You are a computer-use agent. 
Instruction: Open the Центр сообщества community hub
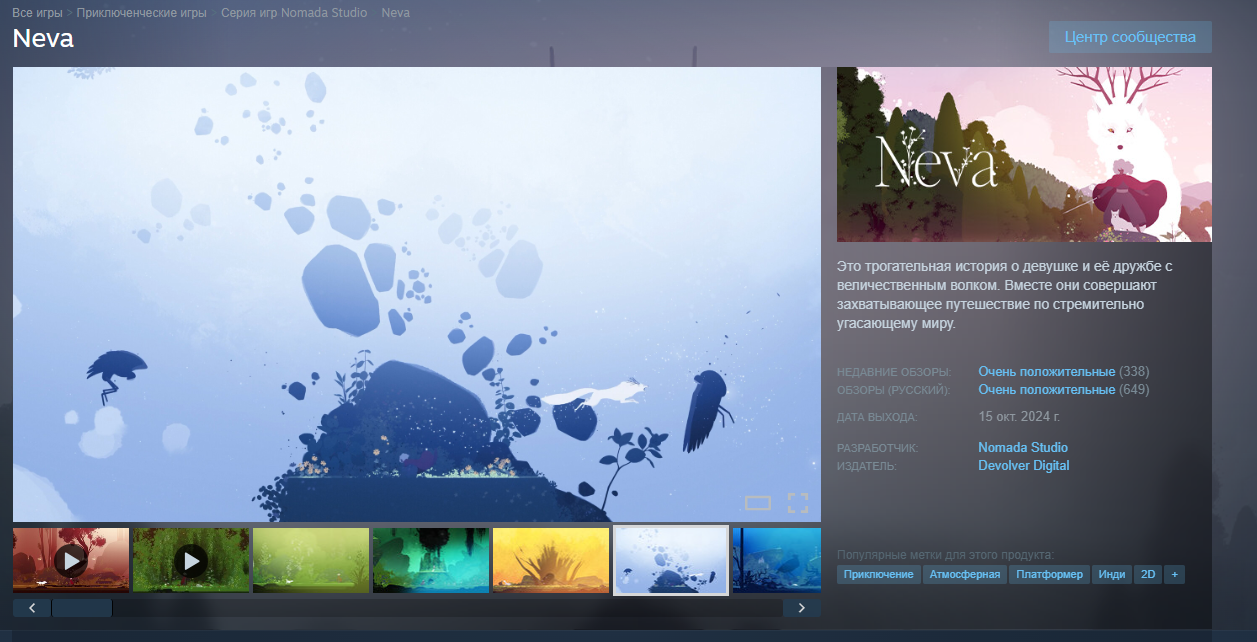coord(1130,37)
